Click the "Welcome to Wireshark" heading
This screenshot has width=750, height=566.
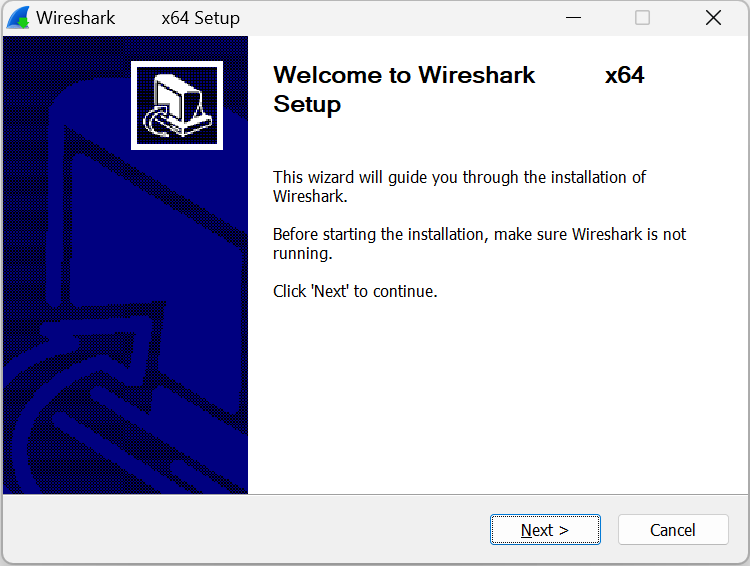(404, 75)
